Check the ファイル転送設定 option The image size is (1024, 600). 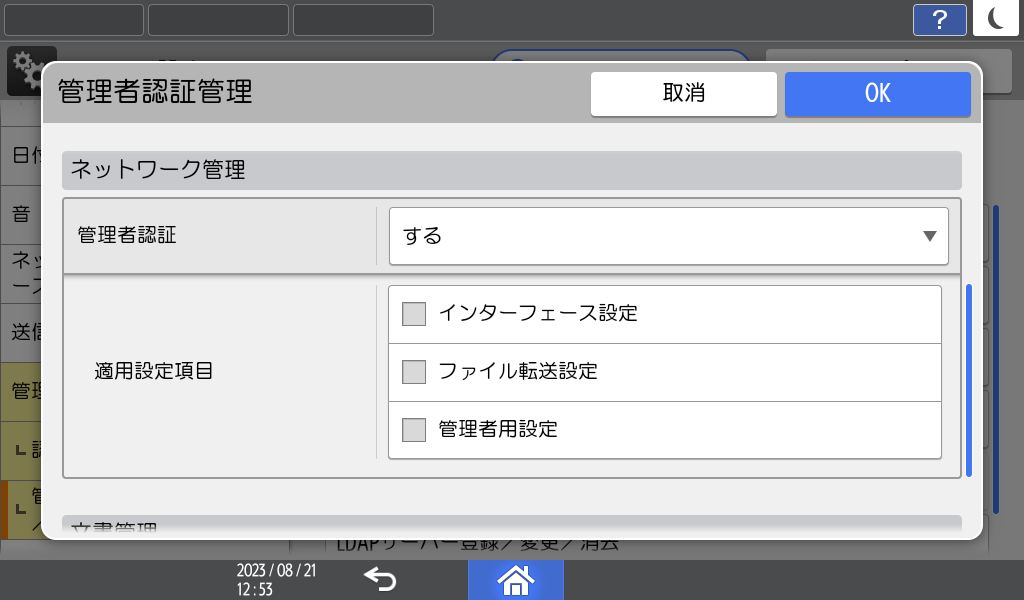pos(413,371)
